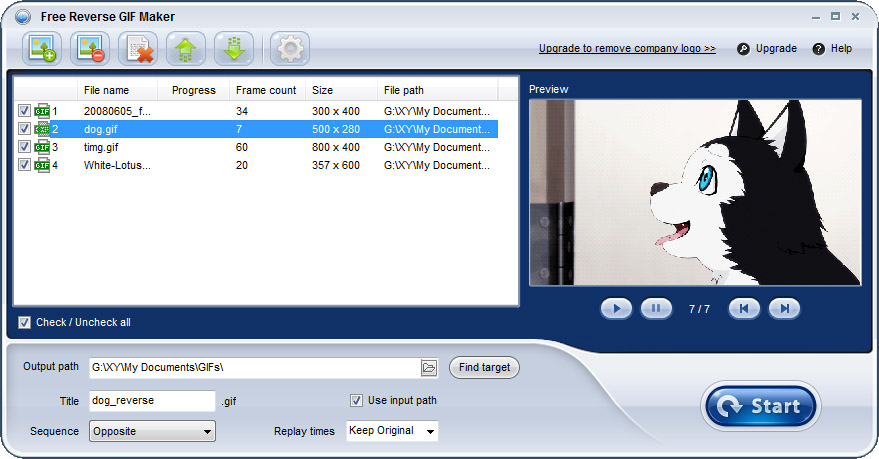Play the preview animation
Screen dimensions: 879x459
(617, 308)
